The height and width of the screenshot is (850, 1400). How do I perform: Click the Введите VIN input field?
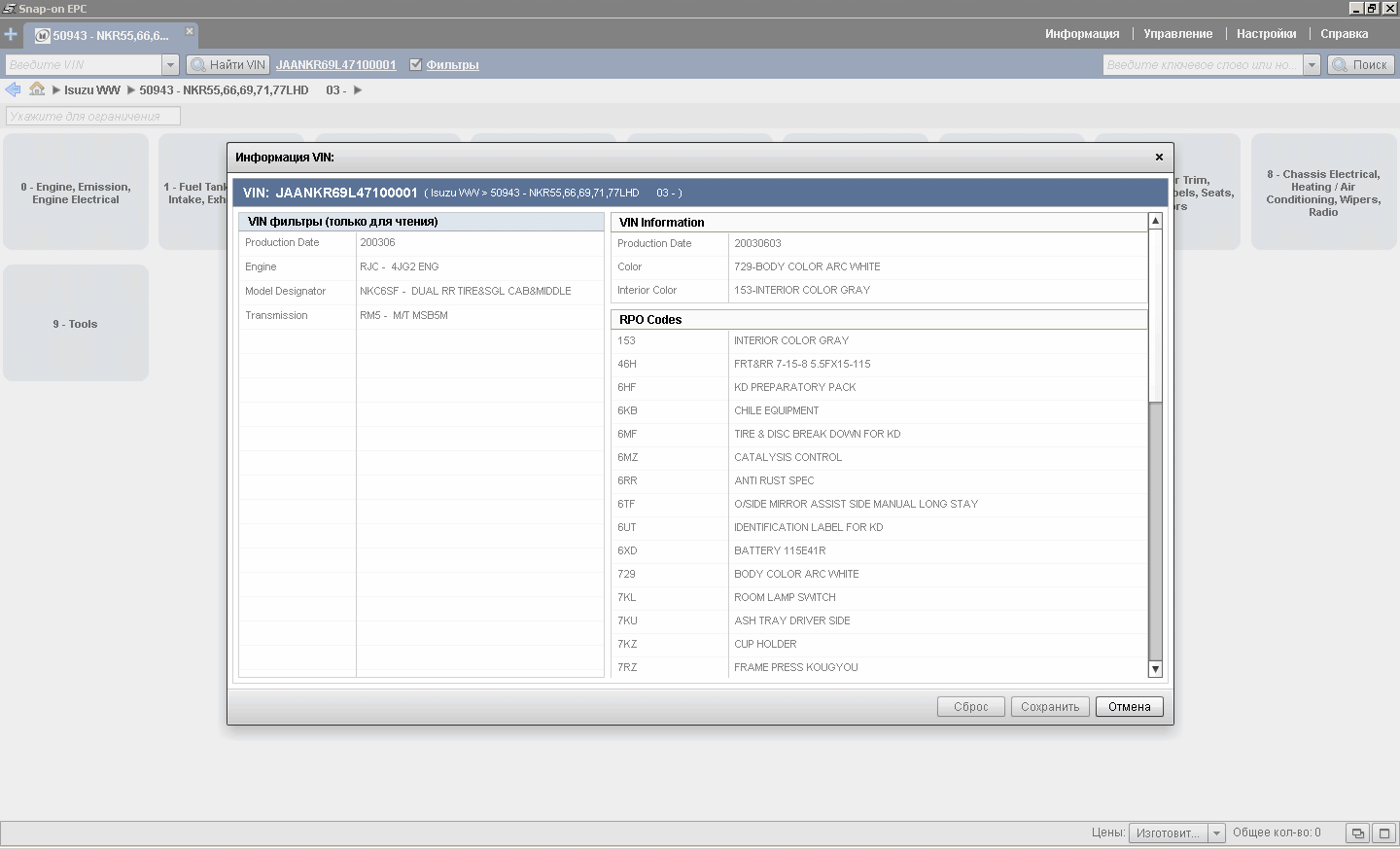(84, 65)
